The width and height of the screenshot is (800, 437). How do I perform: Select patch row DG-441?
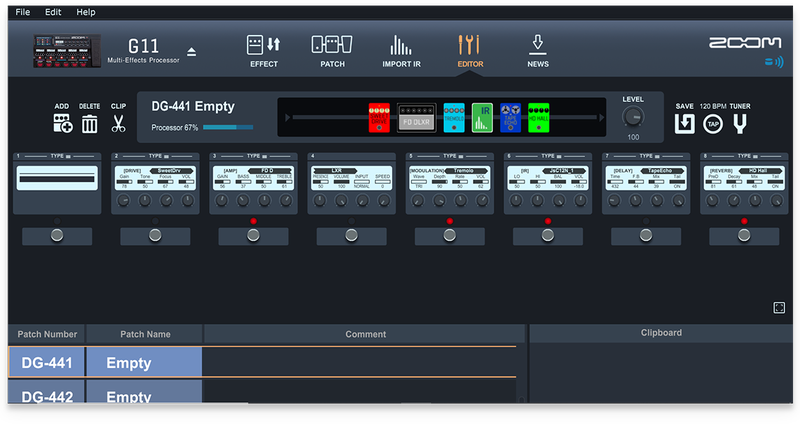click(x=262, y=363)
